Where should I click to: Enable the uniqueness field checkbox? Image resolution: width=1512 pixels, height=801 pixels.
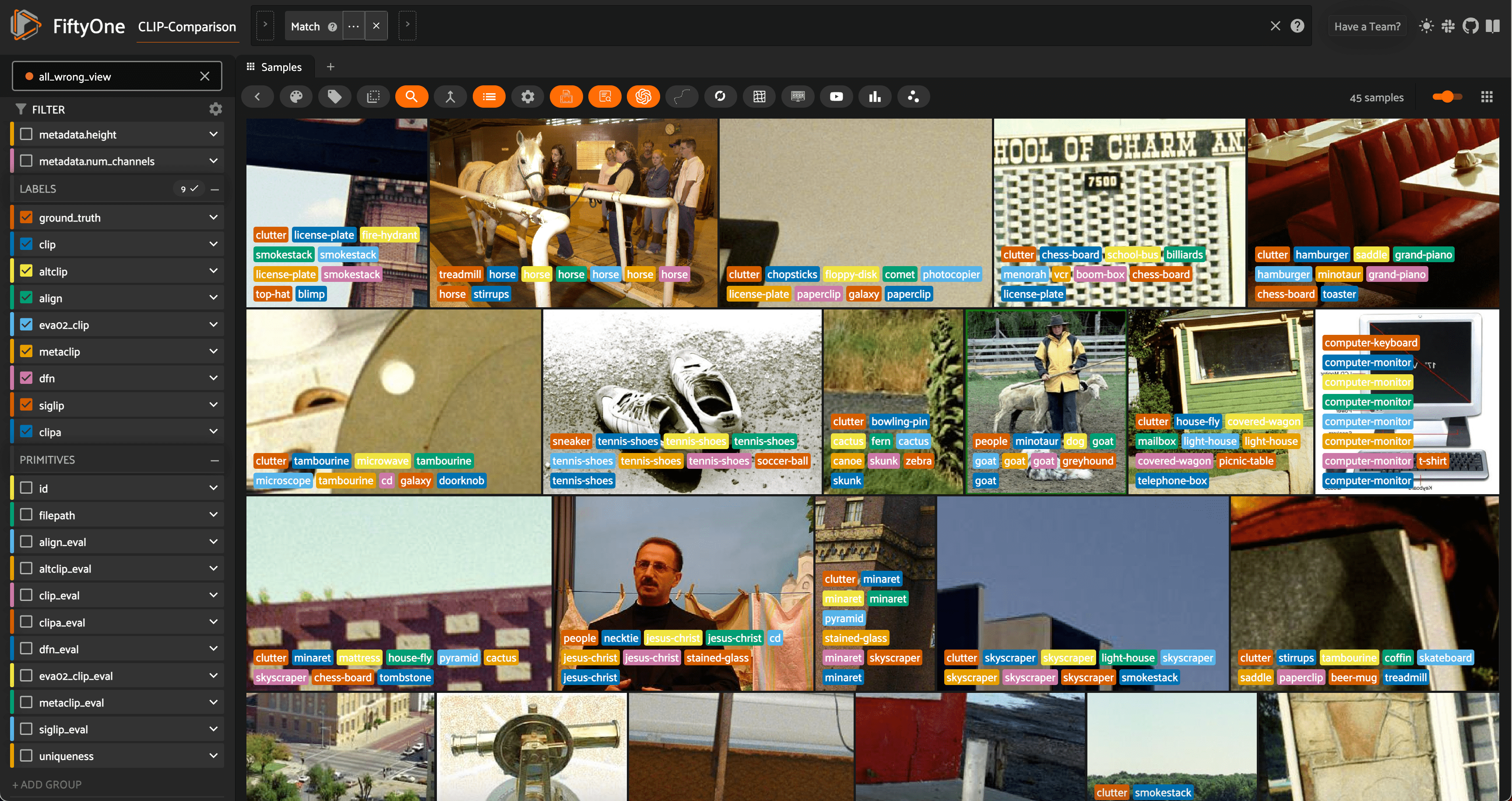click(26, 756)
